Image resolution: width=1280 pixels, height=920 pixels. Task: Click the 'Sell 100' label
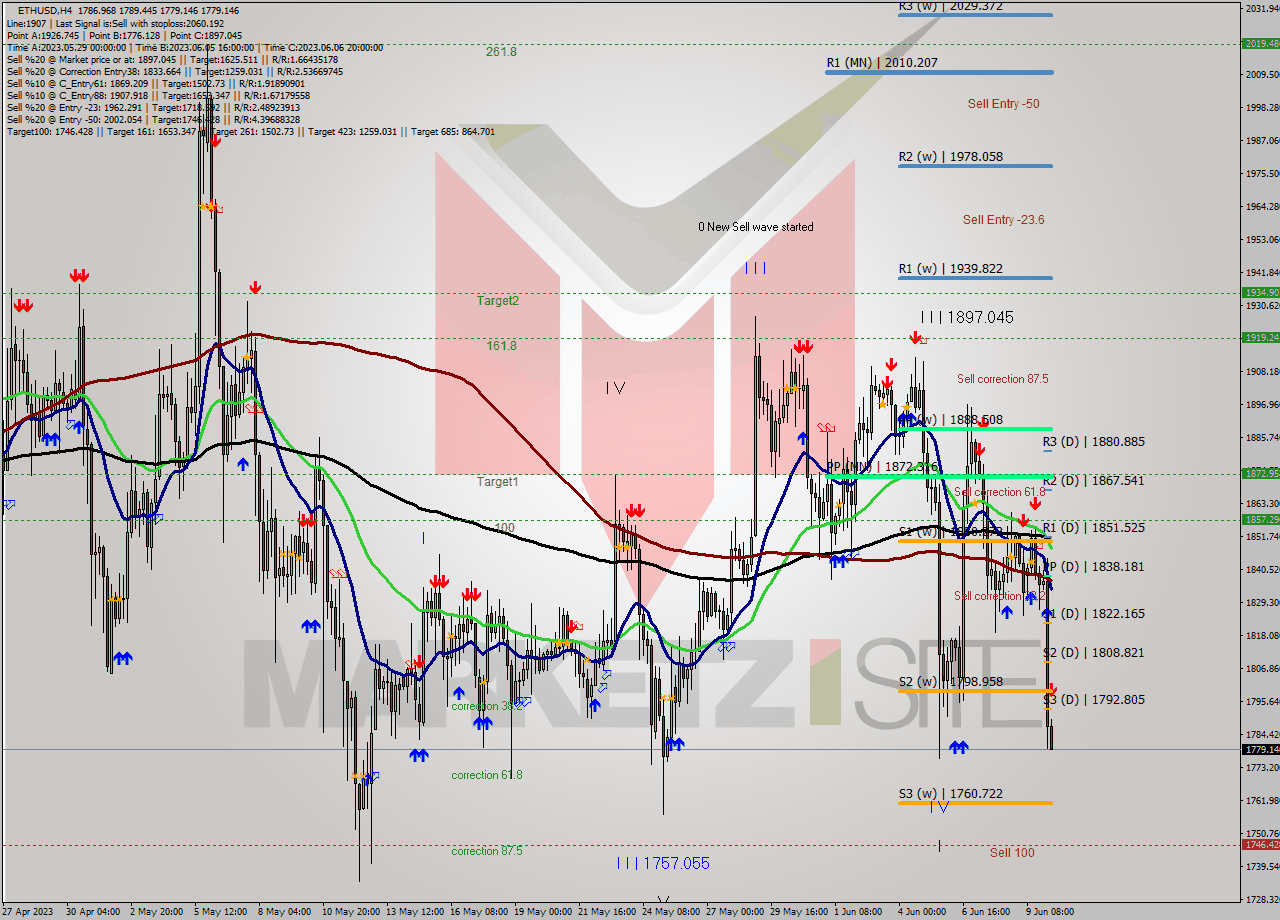pyautogui.click(x=1012, y=853)
